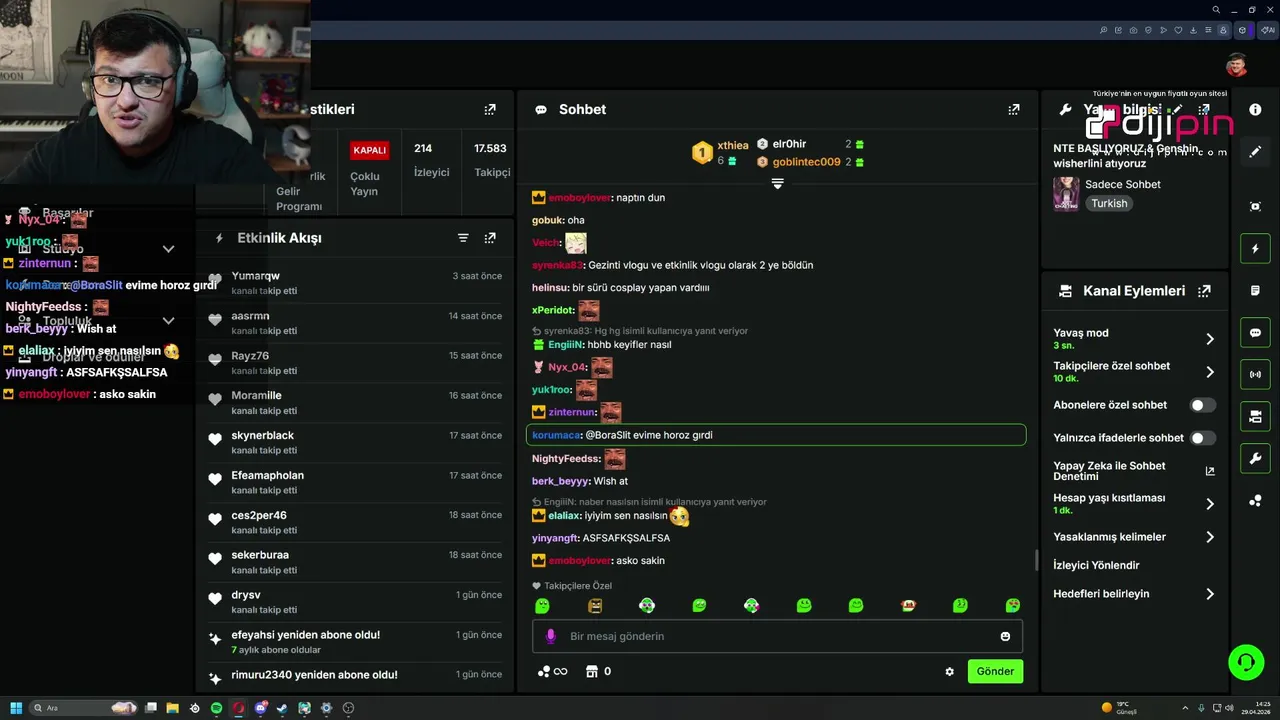The image size is (1280, 720).
Task: Expand the Stüdyo sidebar section
Action: click(168, 249)
